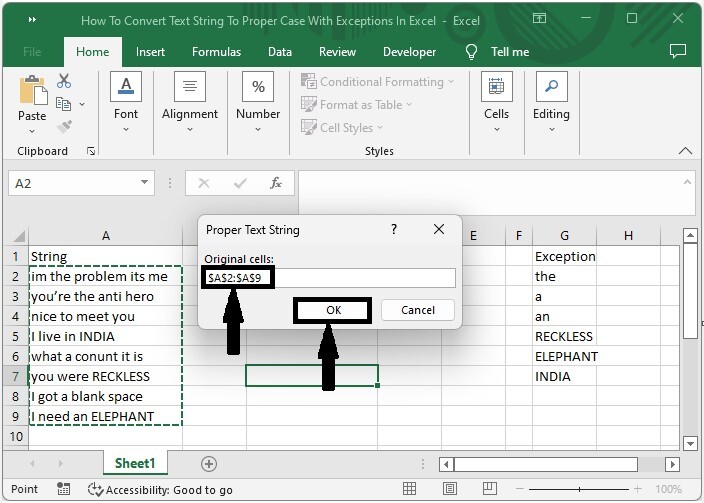Select column G header
The height and width of the screenshot is (503, 704).
coord(564,235)
